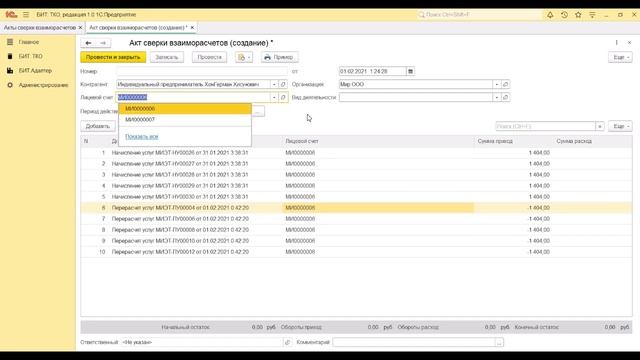Close the Акт сверки (создание) tab

(x=192, y=27)
